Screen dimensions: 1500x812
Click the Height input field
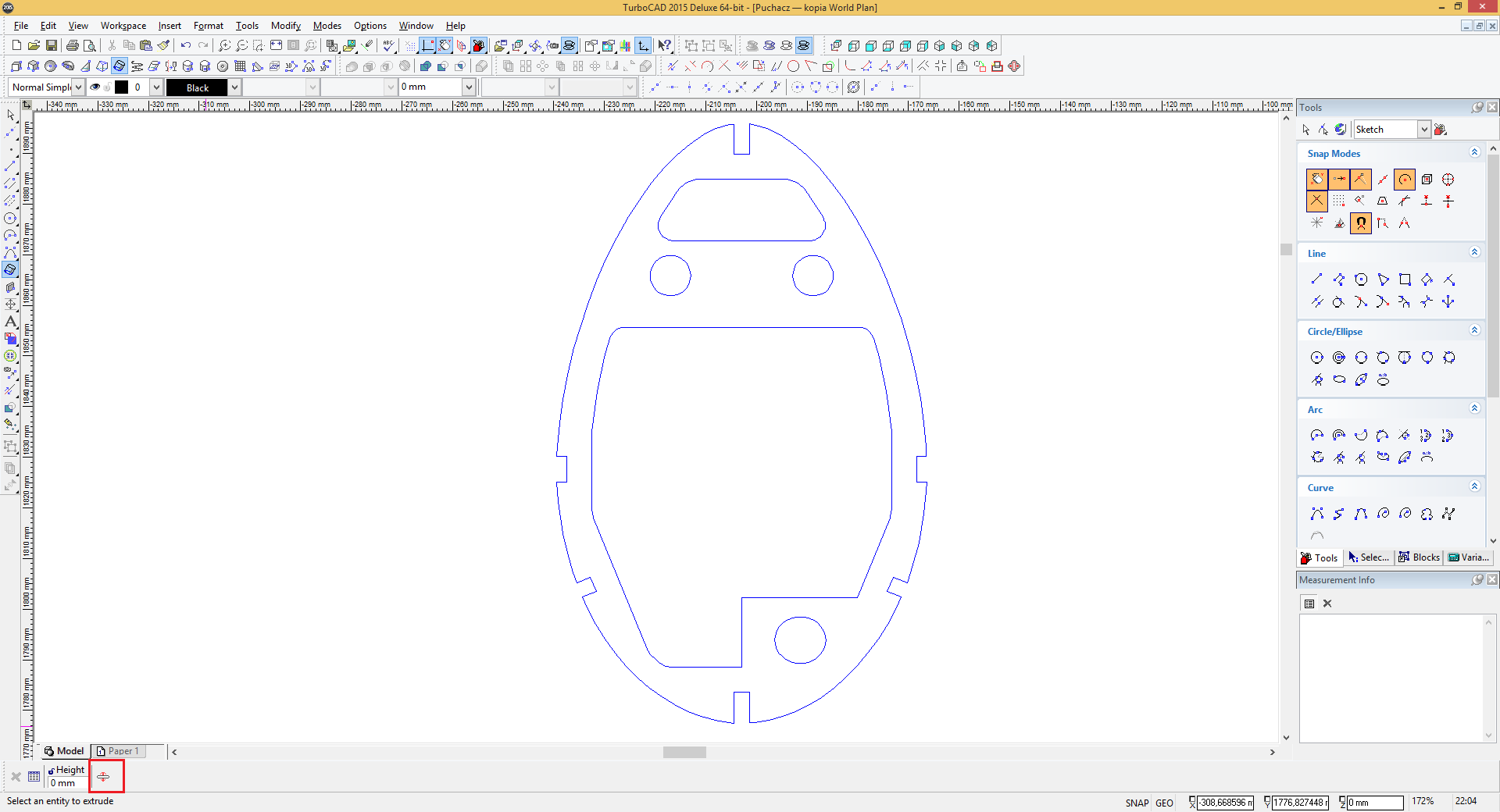pyautogui.click(x=68, y=783)
